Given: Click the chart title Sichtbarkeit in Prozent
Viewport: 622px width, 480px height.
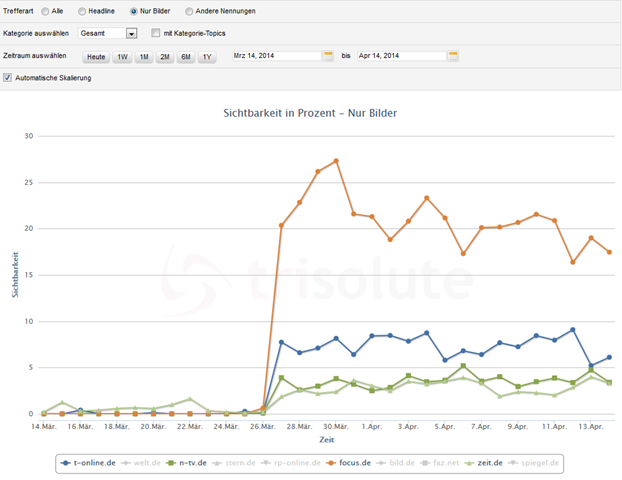Looking at the screenshot, I should (310, 113).
